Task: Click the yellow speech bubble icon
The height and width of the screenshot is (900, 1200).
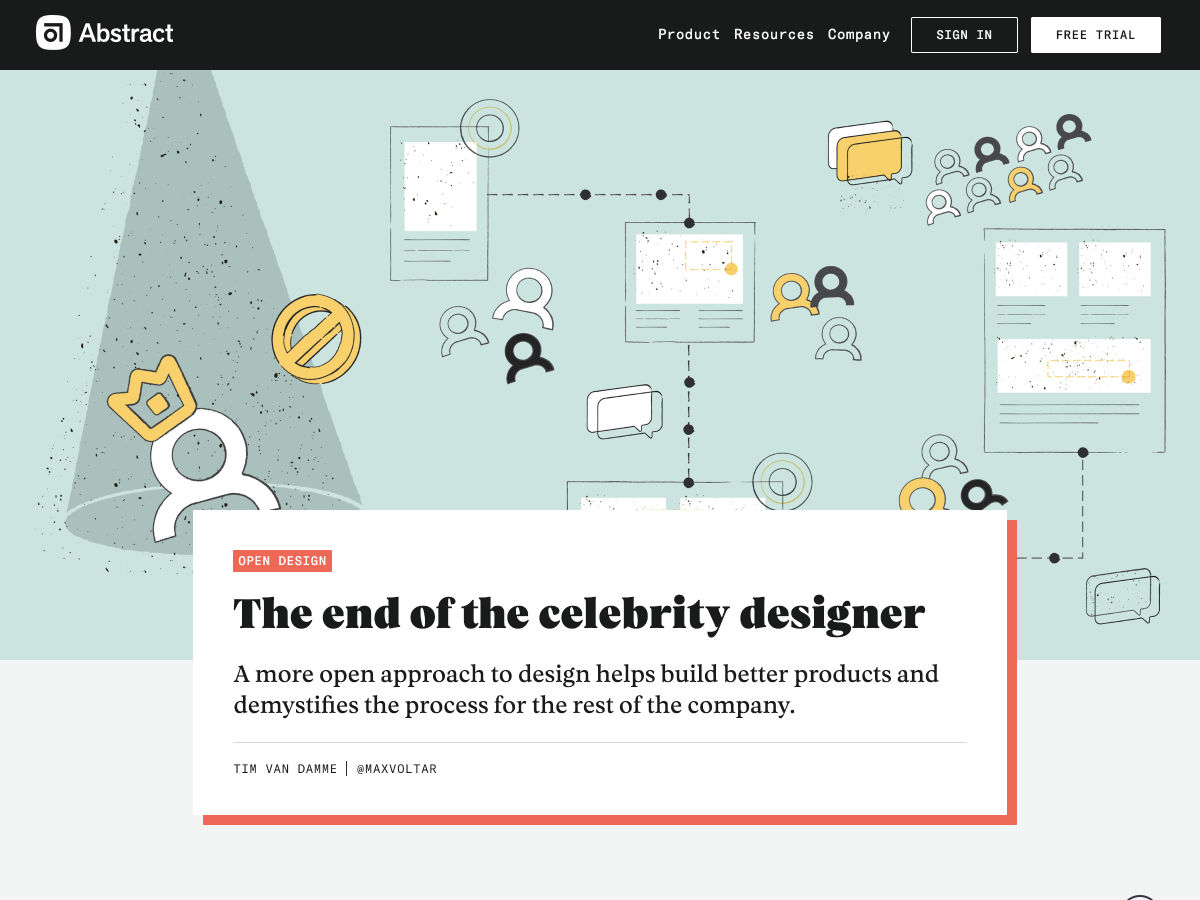Action: (x=872, y=156)
